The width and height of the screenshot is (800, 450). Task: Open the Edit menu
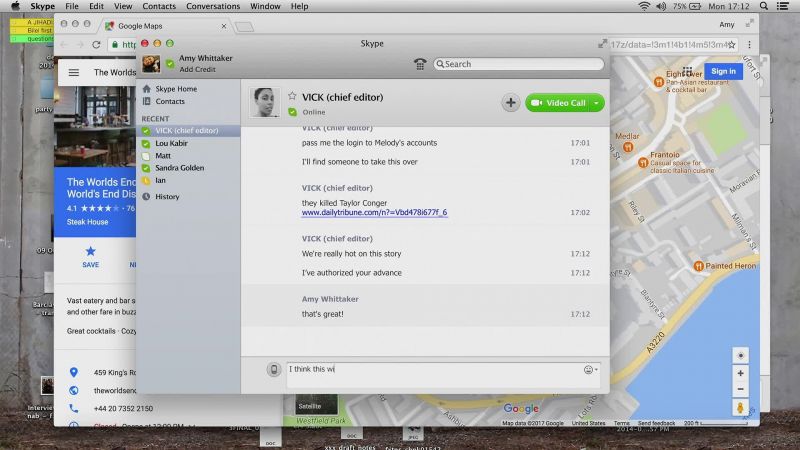[x=96, y=6]
